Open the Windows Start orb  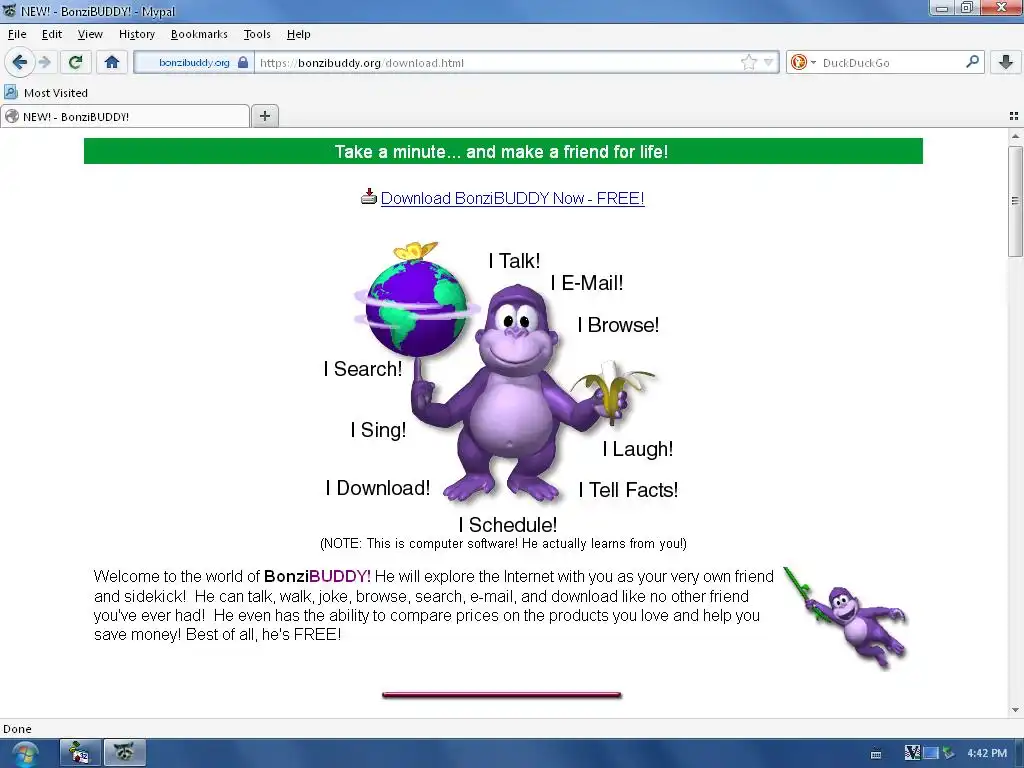pos(23,754)
